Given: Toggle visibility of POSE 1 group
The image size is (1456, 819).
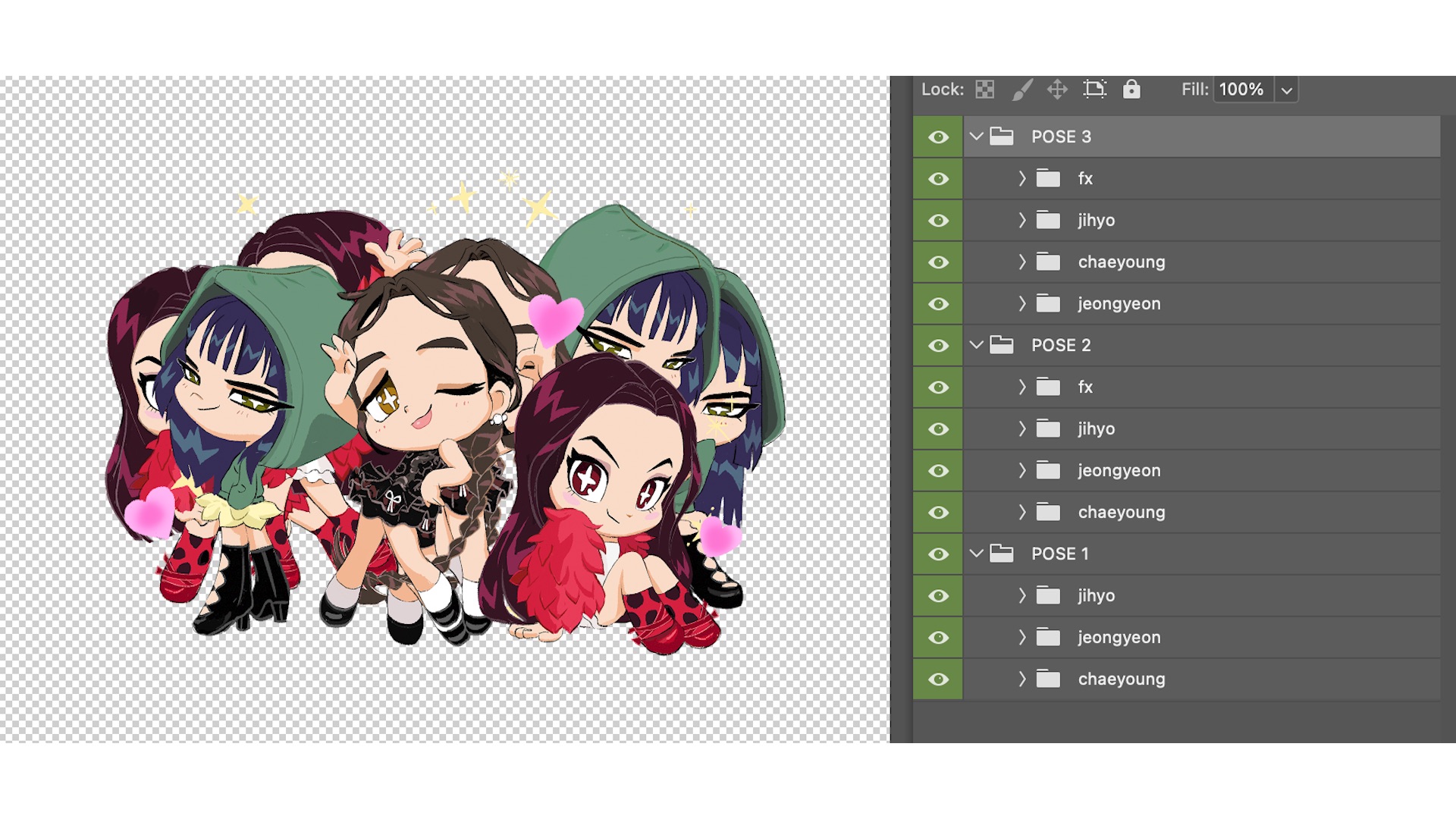Looking at the screenshot, I should point(938,554).
